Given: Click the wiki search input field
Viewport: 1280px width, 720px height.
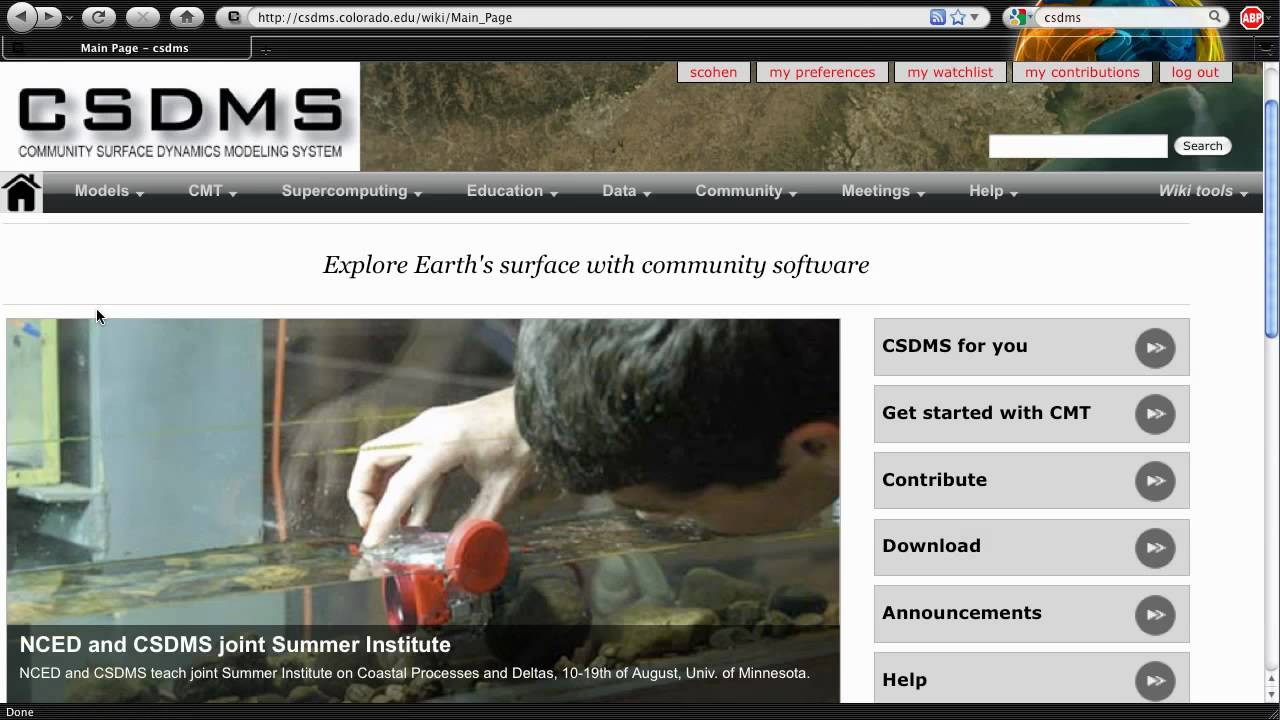Looking at the screenshot, I should [x=1078, y=146].
